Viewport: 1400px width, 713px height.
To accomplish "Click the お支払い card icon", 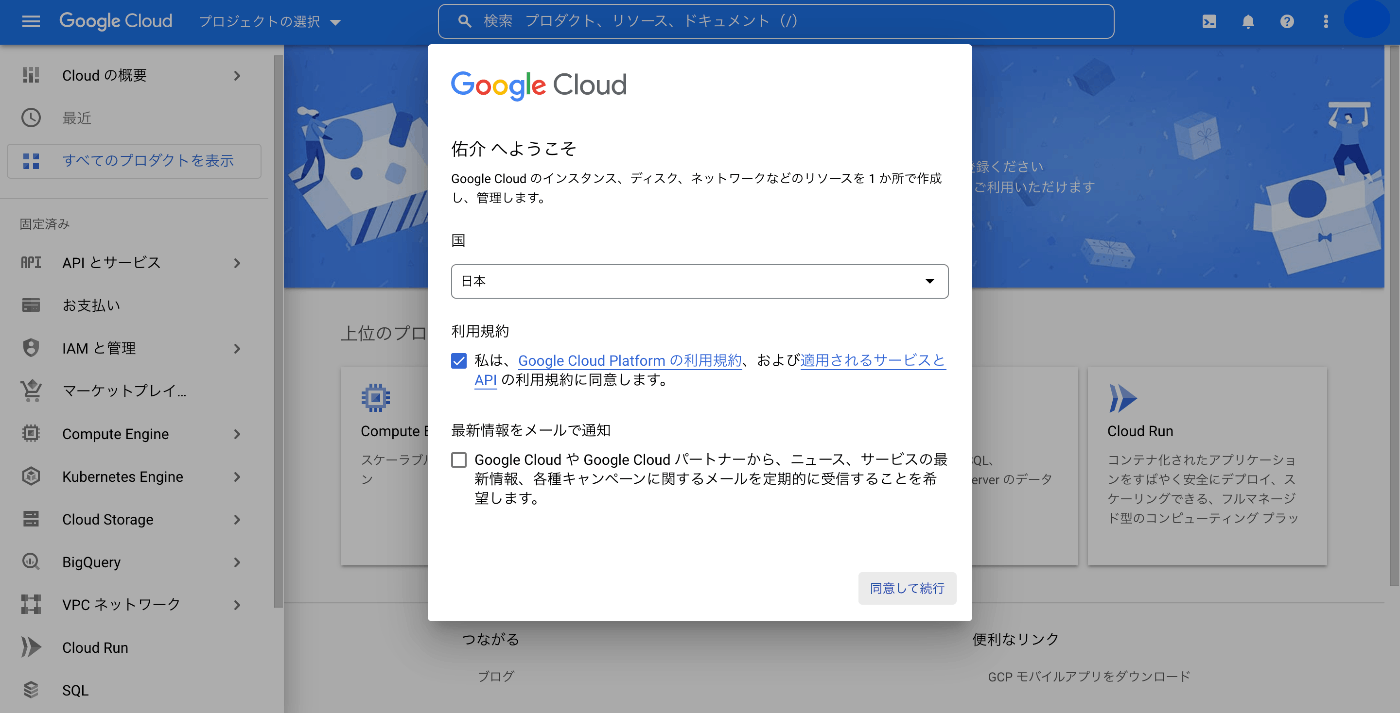I will click(x=31, y=305).
